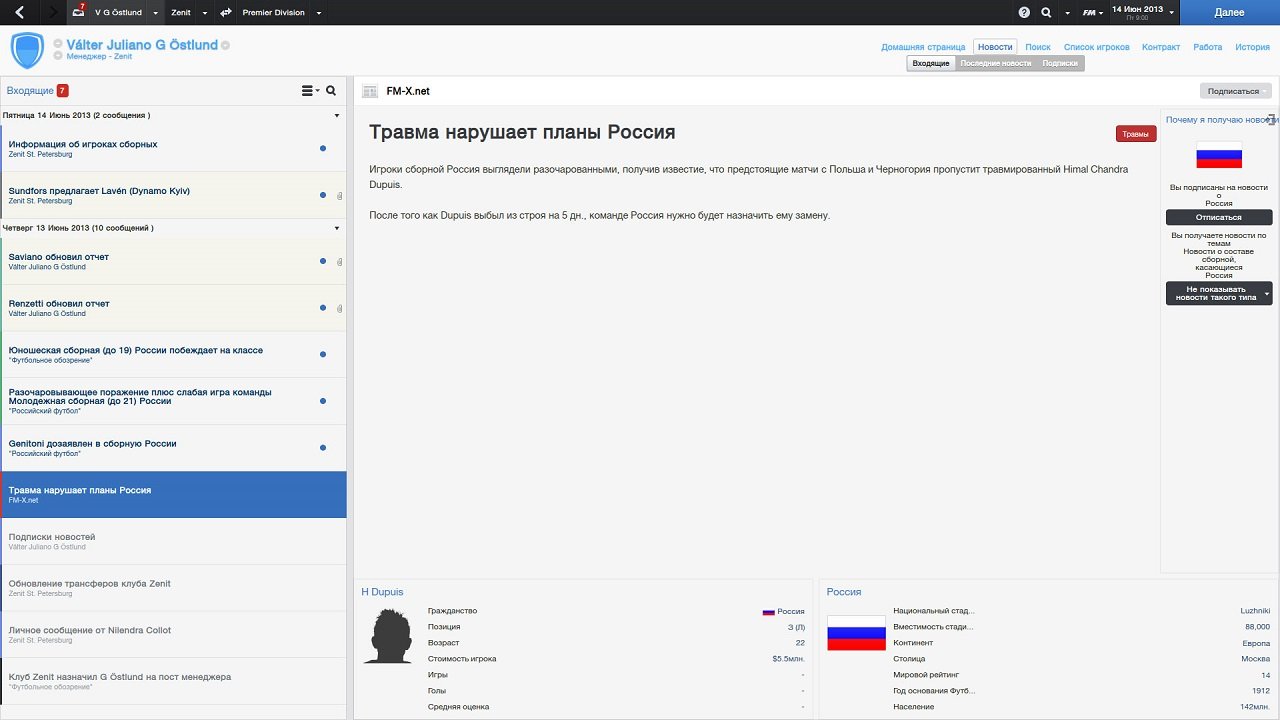
Task: Toggle unread dot on Saviano report message
Action: point(322,261)
